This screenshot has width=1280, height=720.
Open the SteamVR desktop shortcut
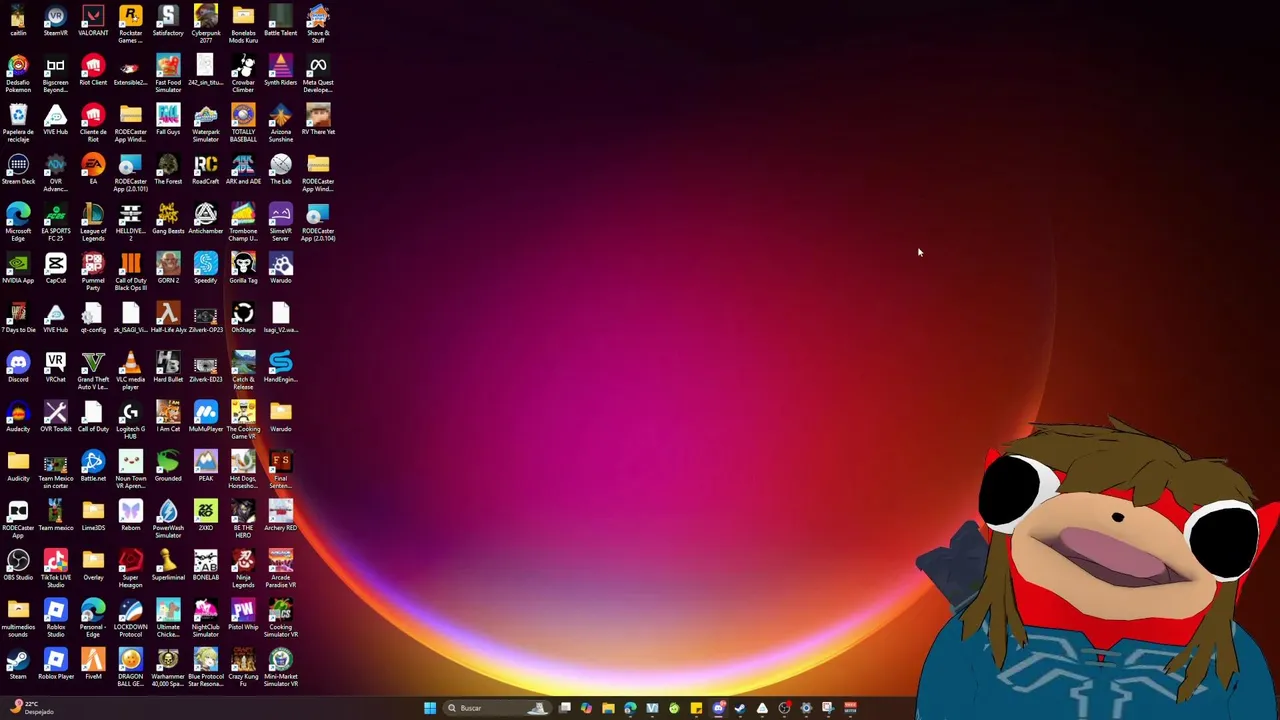tap(55, 22)
